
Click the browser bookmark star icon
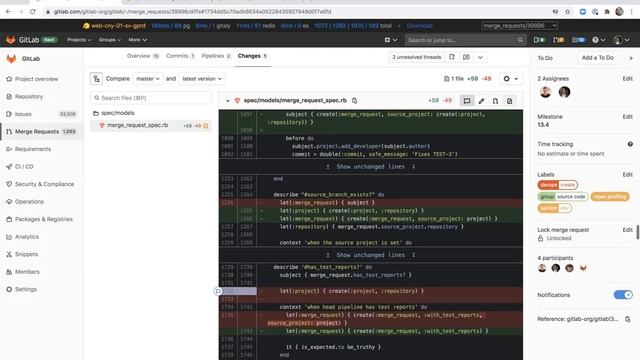(568, 12)
